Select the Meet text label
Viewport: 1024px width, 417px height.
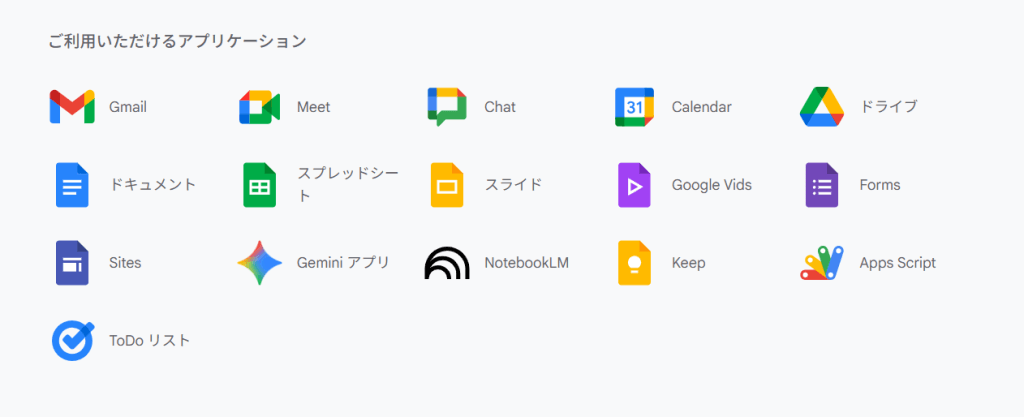tap(313, 107)
